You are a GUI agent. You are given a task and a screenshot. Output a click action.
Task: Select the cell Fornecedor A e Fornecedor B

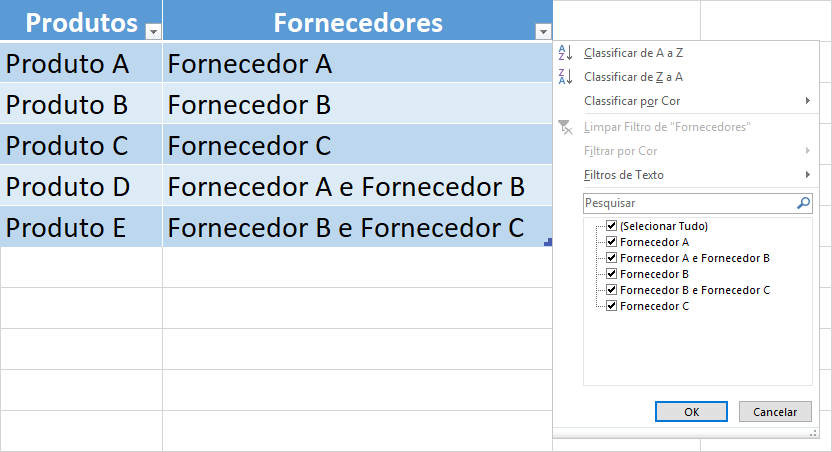(357, 186)
